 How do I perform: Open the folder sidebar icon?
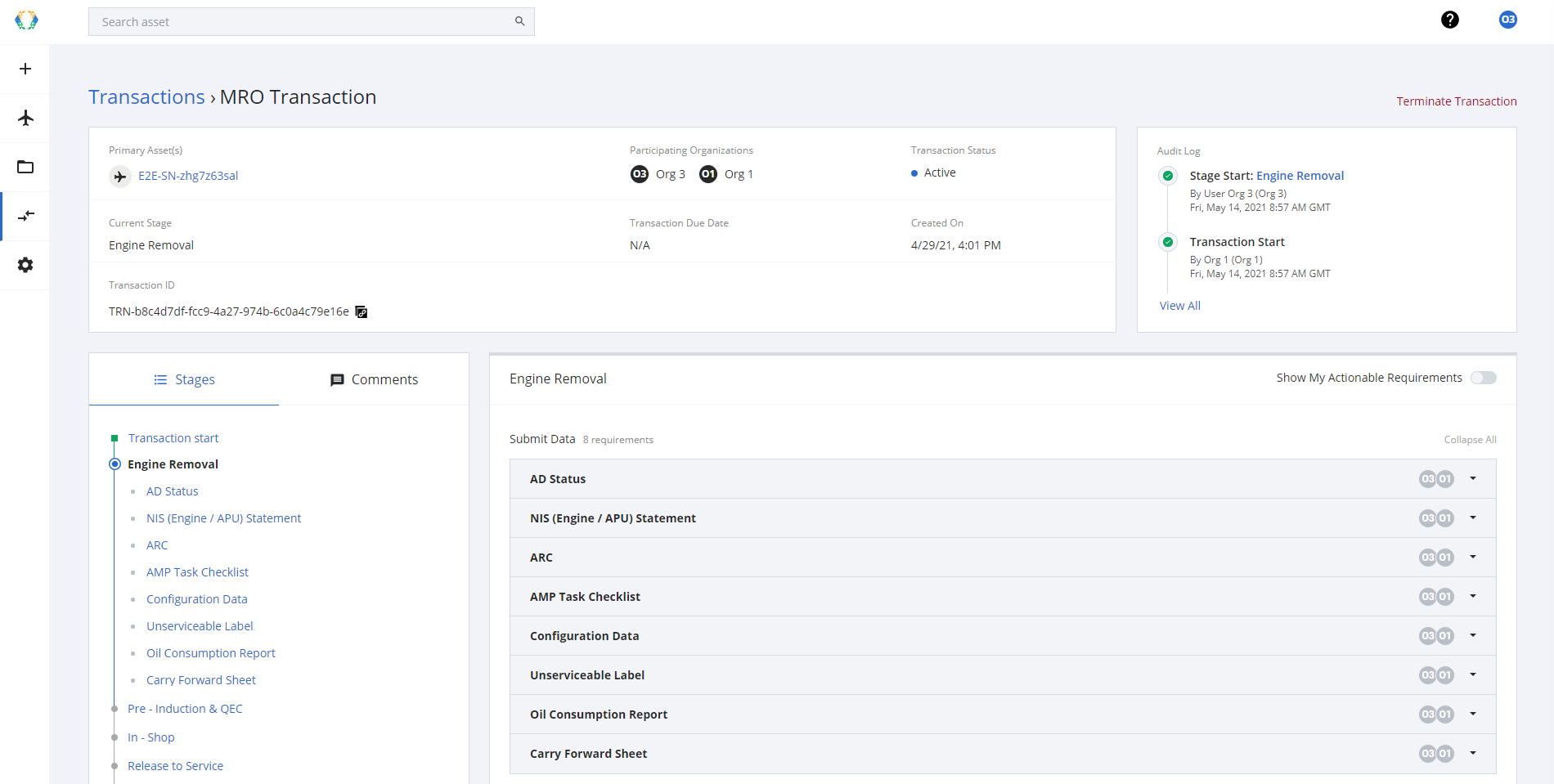click(25, 167)
